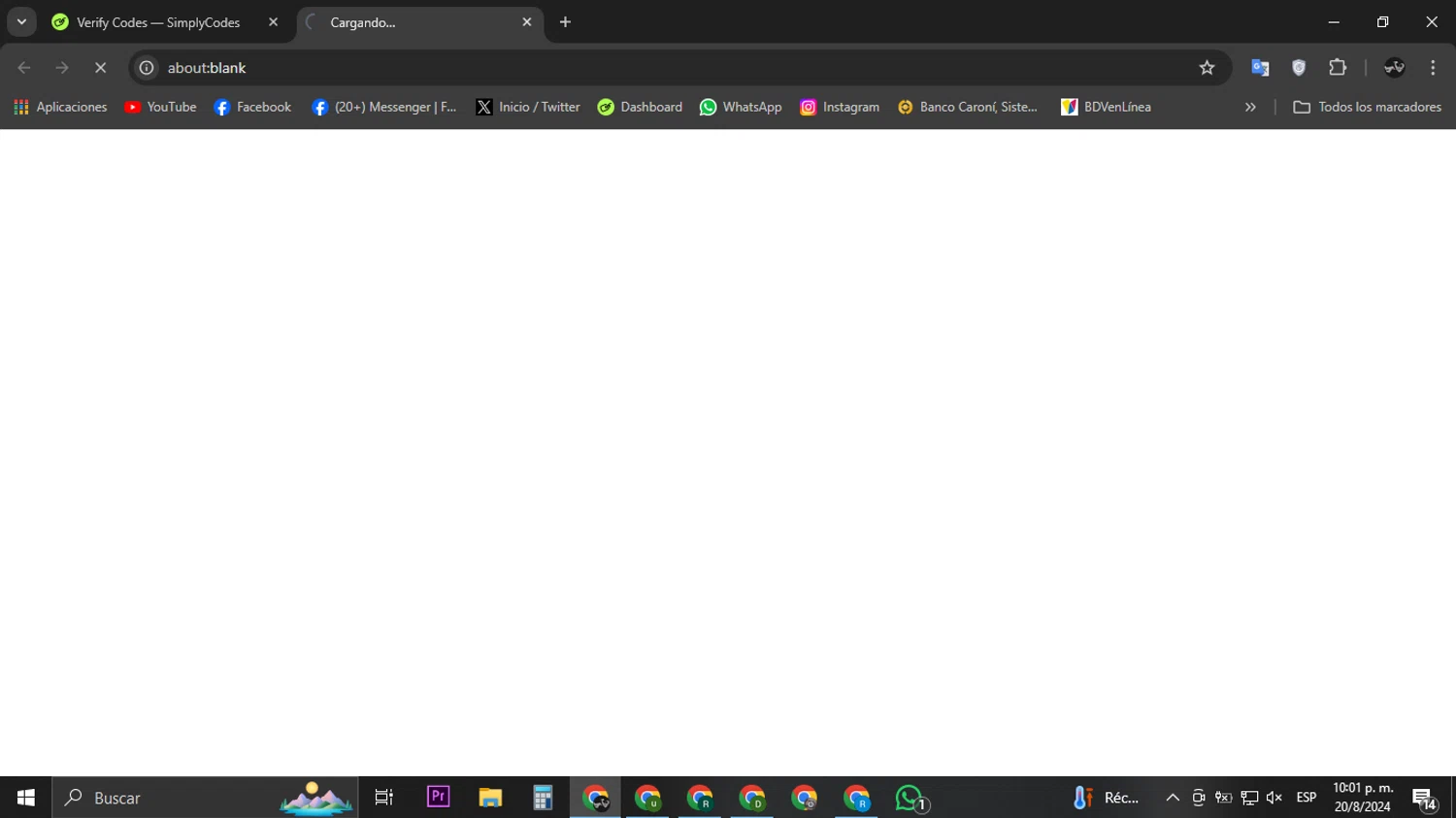Open the BDVenLínea bookmark

(1107, 107)
